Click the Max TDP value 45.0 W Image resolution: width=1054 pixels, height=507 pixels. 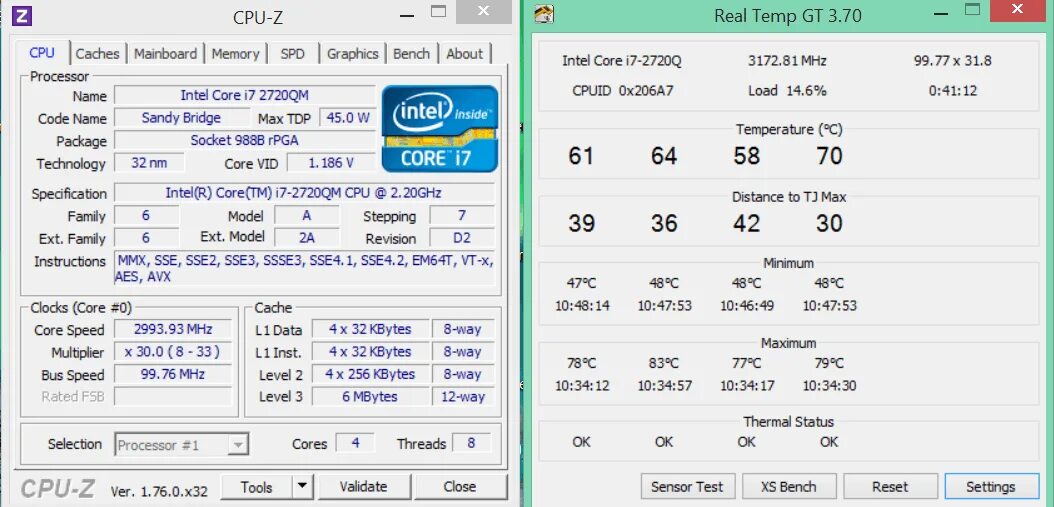348,118
